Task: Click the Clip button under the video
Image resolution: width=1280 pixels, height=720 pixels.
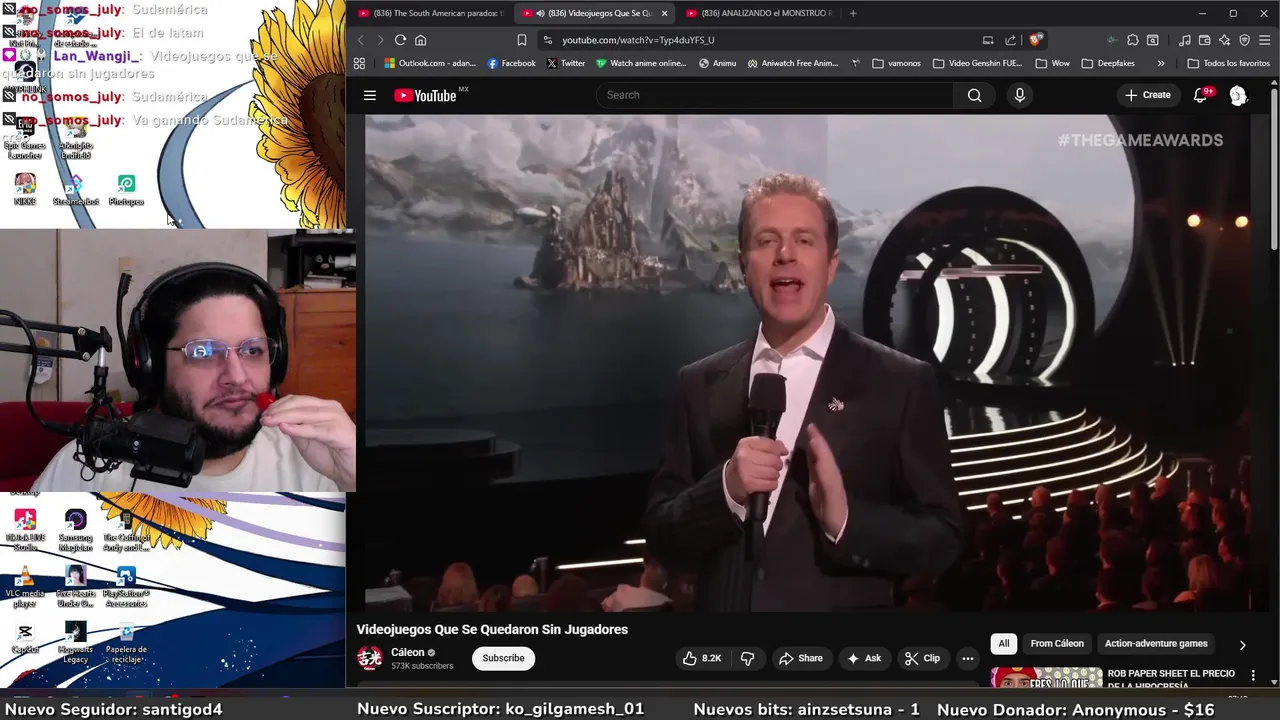Action: click(x=922, y=658)
